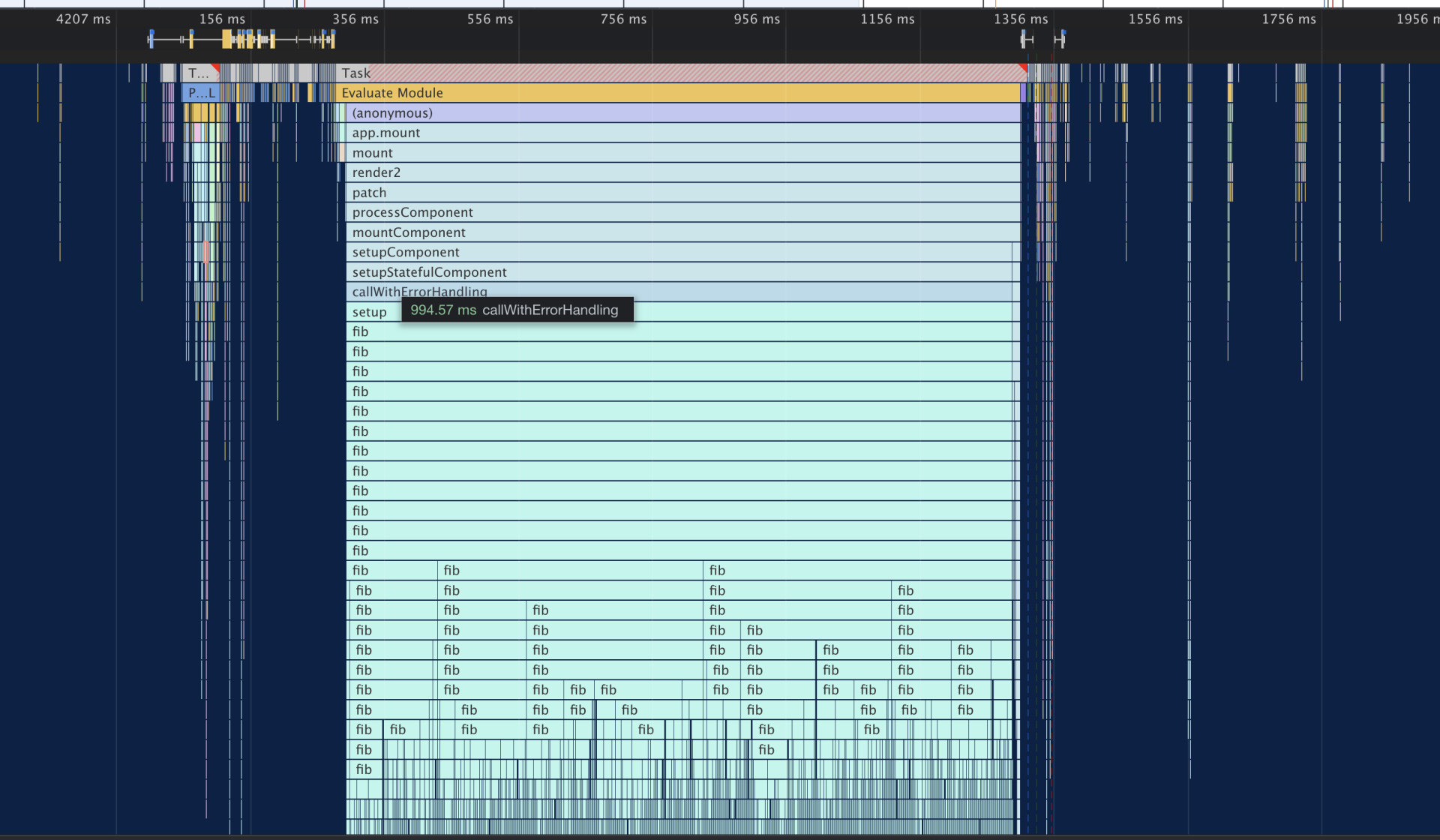This screenshot has height=840, width=1440.
Task: Click the 1156 ms mark on time ruler
Action: (887, 19)
